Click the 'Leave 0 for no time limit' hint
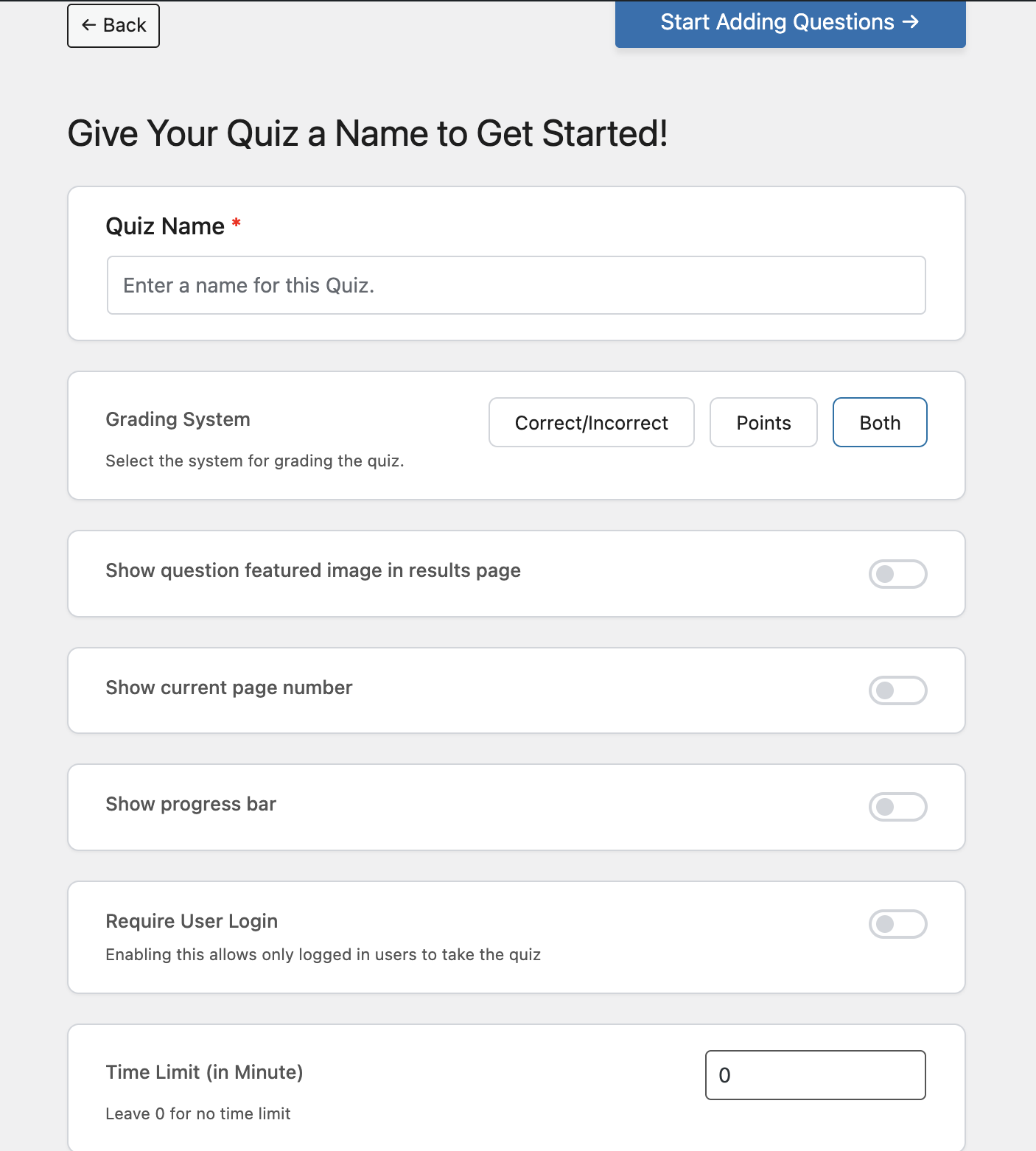1036x1151 pixels. 197,1113
